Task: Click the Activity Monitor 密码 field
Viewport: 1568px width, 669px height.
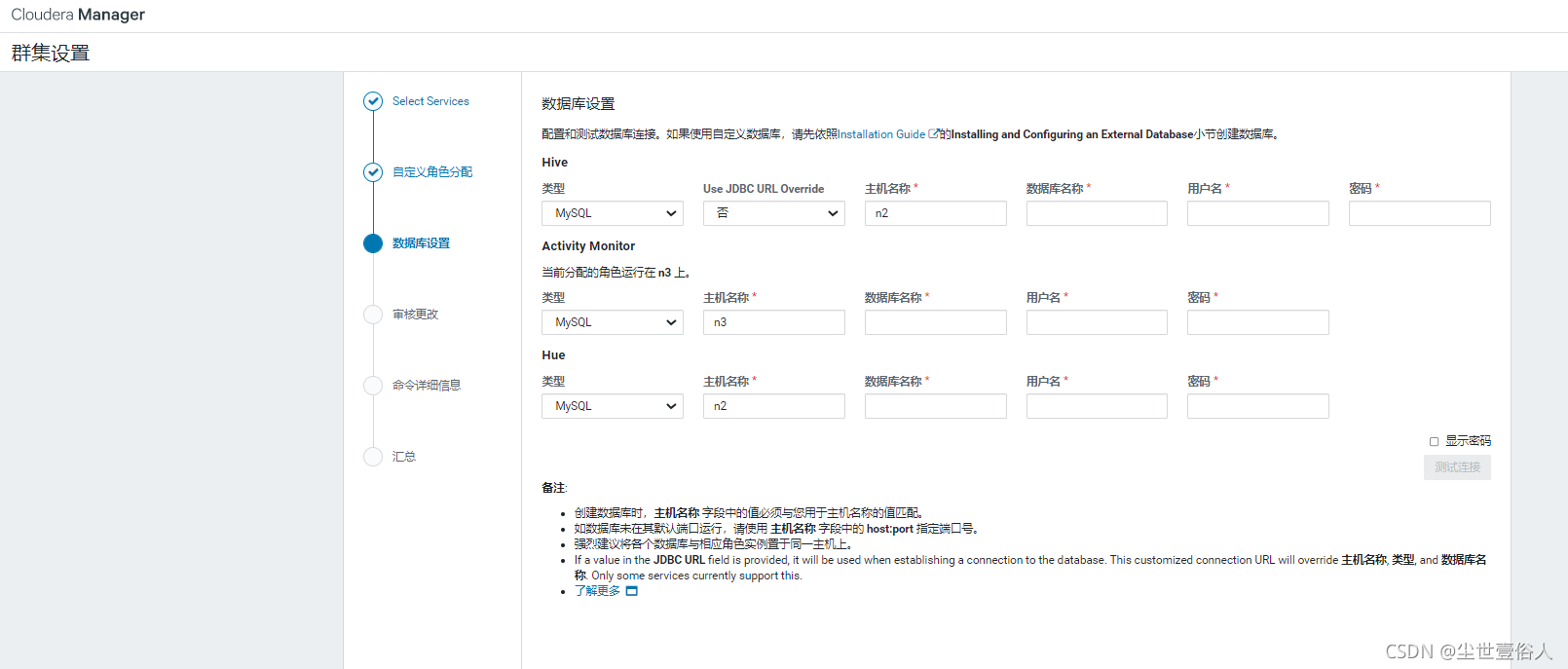Action: pos(1258,322)
